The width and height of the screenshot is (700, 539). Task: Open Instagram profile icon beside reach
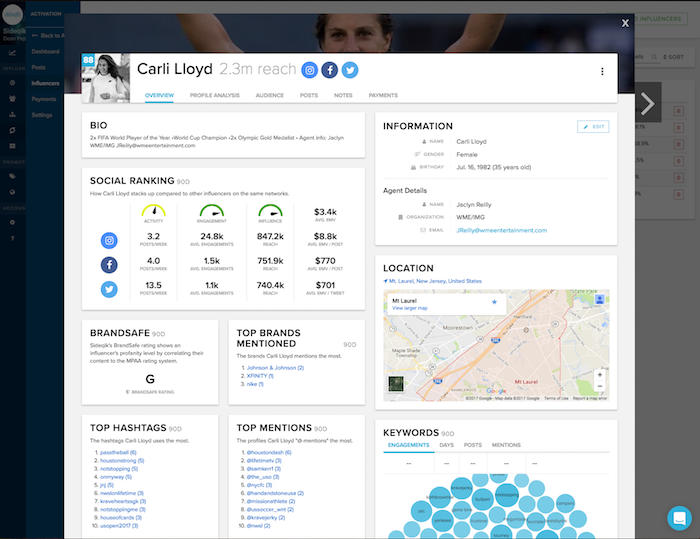point(309,70)
